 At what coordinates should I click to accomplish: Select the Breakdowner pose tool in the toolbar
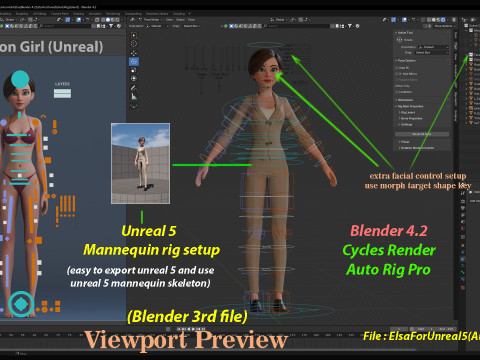134,106
